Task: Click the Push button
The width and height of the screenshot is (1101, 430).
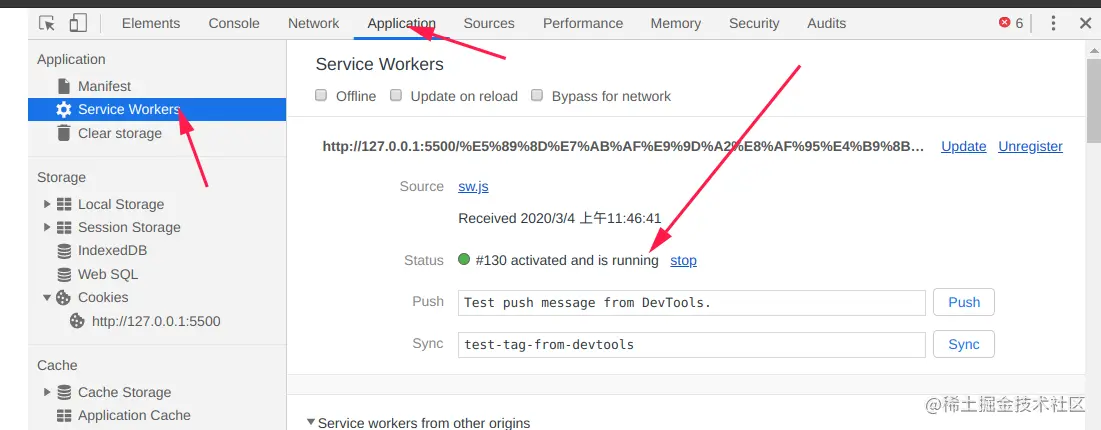Action: coord(963,302)
